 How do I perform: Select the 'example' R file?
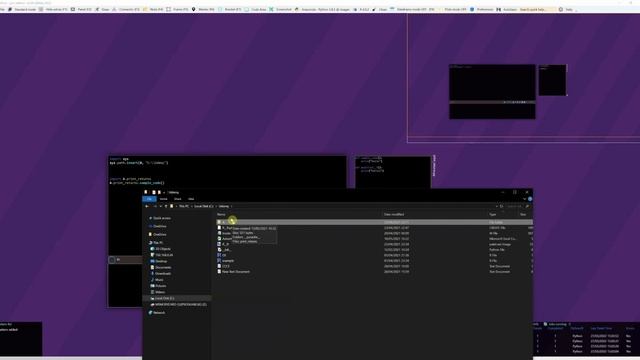pyautogui.click(x=226, y=260)
